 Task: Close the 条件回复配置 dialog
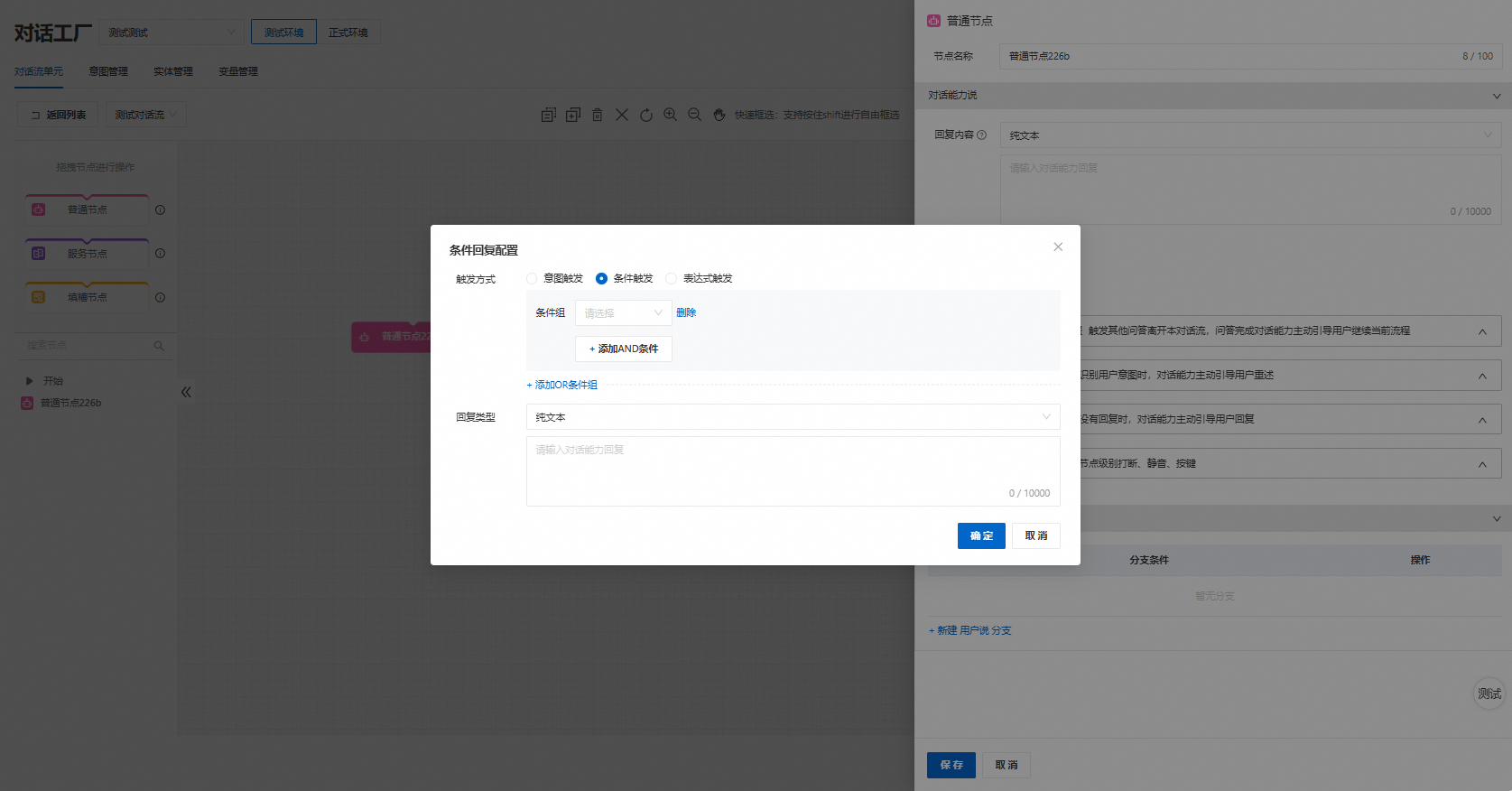pos(1058,247)
